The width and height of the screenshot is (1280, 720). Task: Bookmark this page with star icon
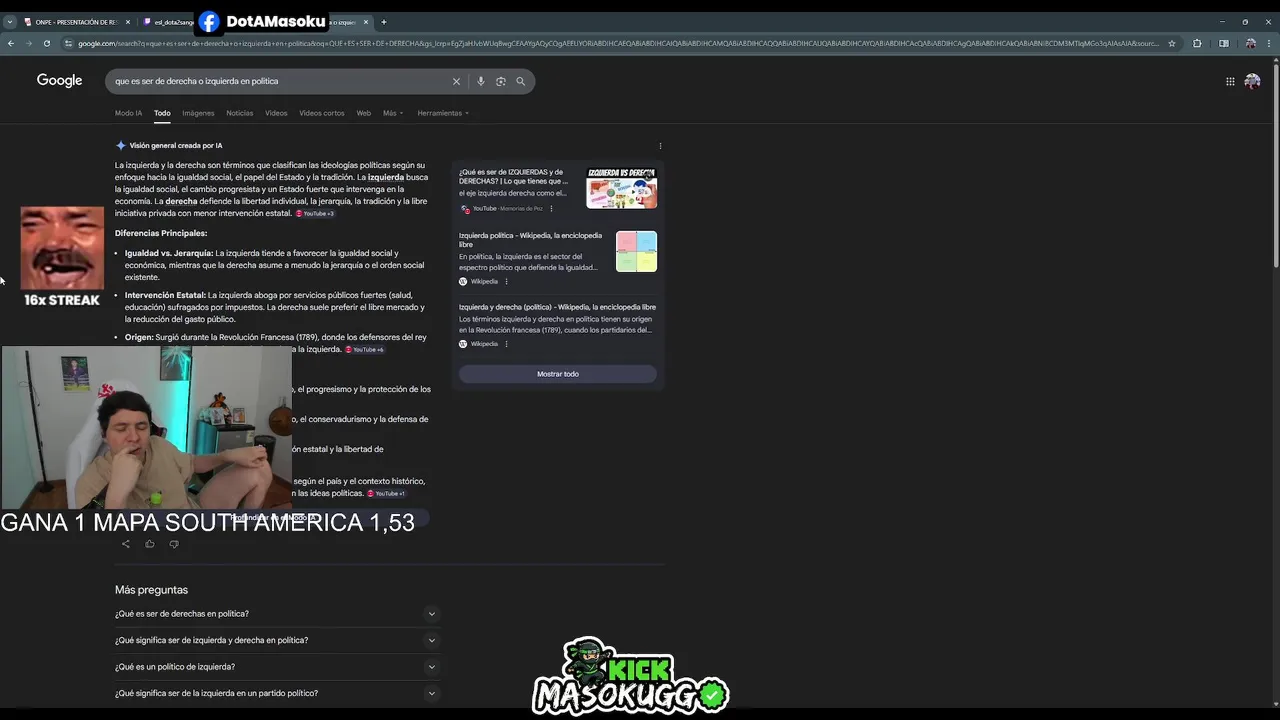pos(1172,43)
